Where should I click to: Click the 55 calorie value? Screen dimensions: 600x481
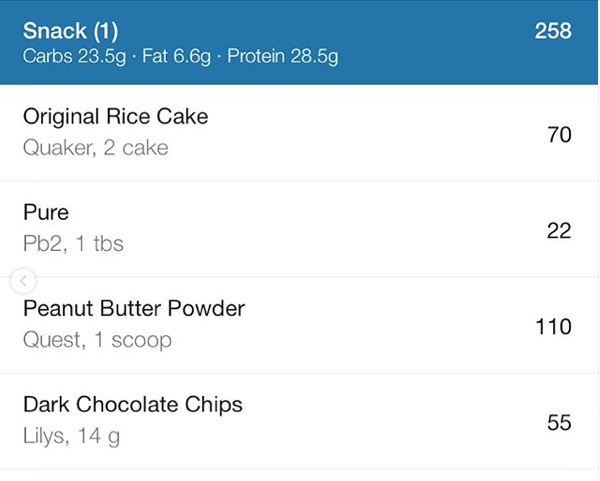pyautogui.click(x=559, y=422)
